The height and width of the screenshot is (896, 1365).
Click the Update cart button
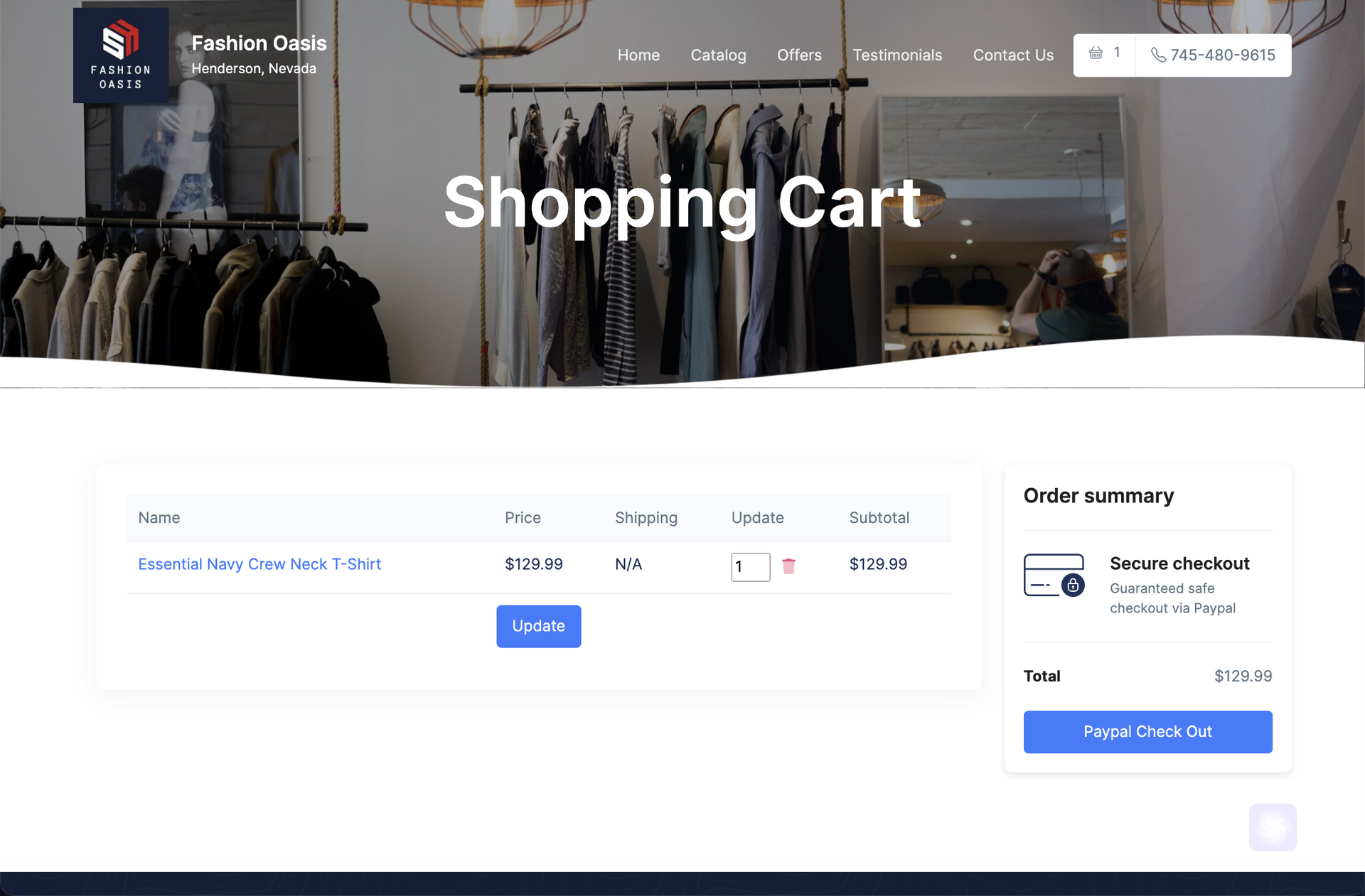(x=538, y=626)
